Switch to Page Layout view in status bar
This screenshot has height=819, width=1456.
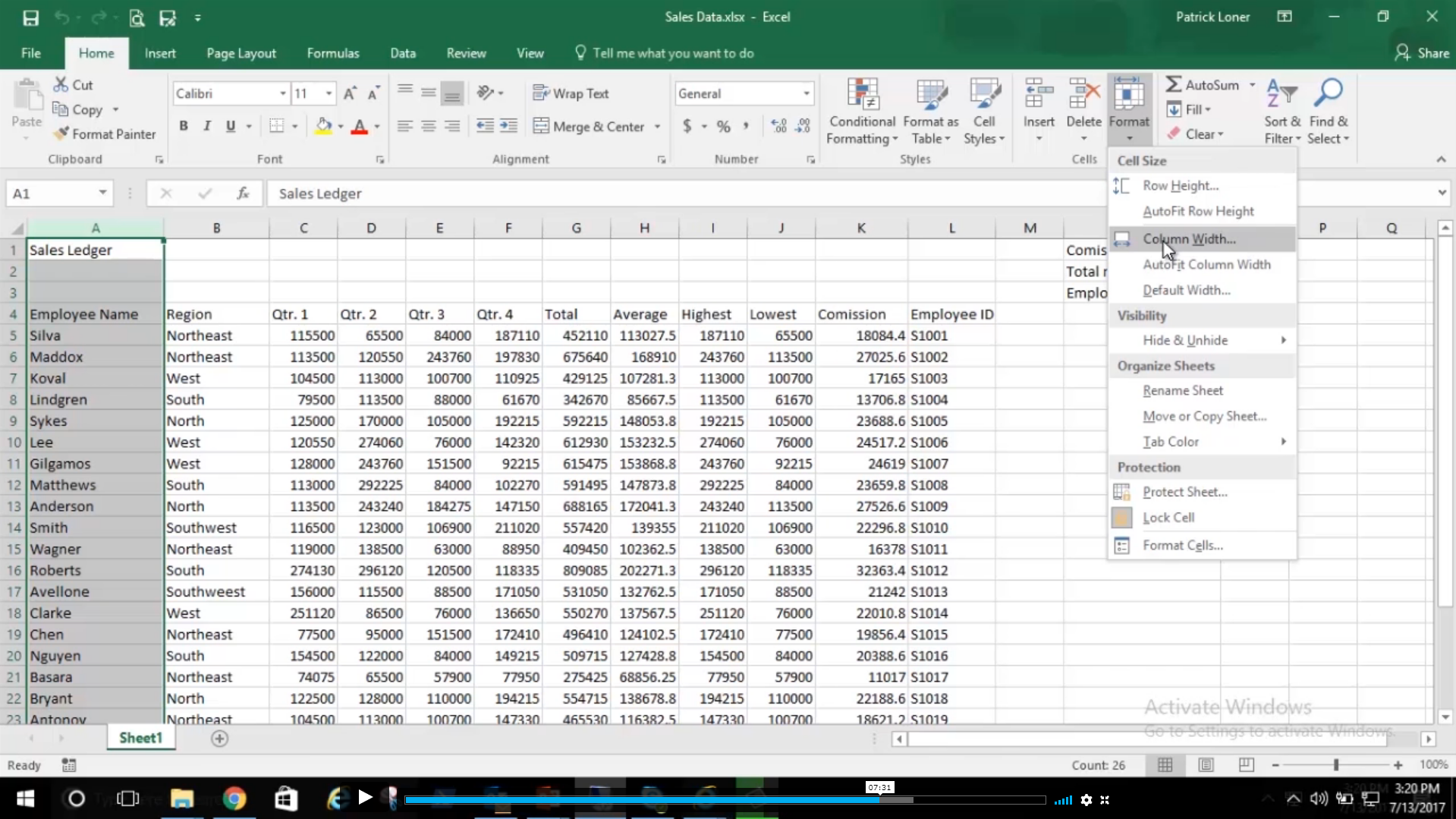pyautogui.click(x=1206, y=765)
